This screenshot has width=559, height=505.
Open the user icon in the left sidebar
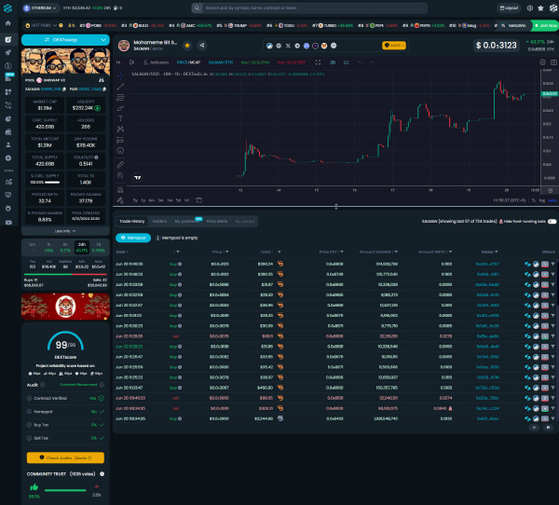[x=8, y=145]
